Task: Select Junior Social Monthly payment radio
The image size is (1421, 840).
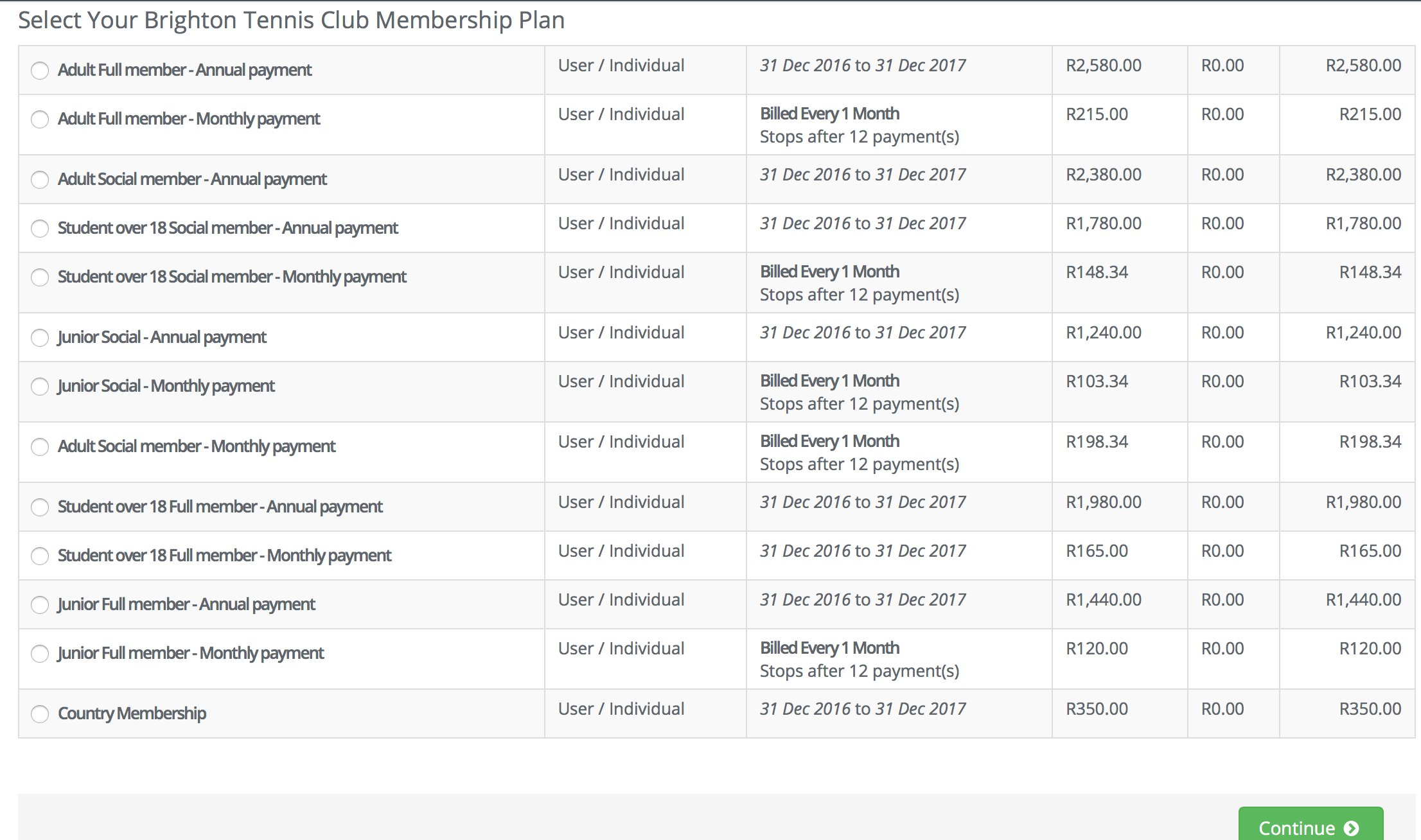Action: 40,386
